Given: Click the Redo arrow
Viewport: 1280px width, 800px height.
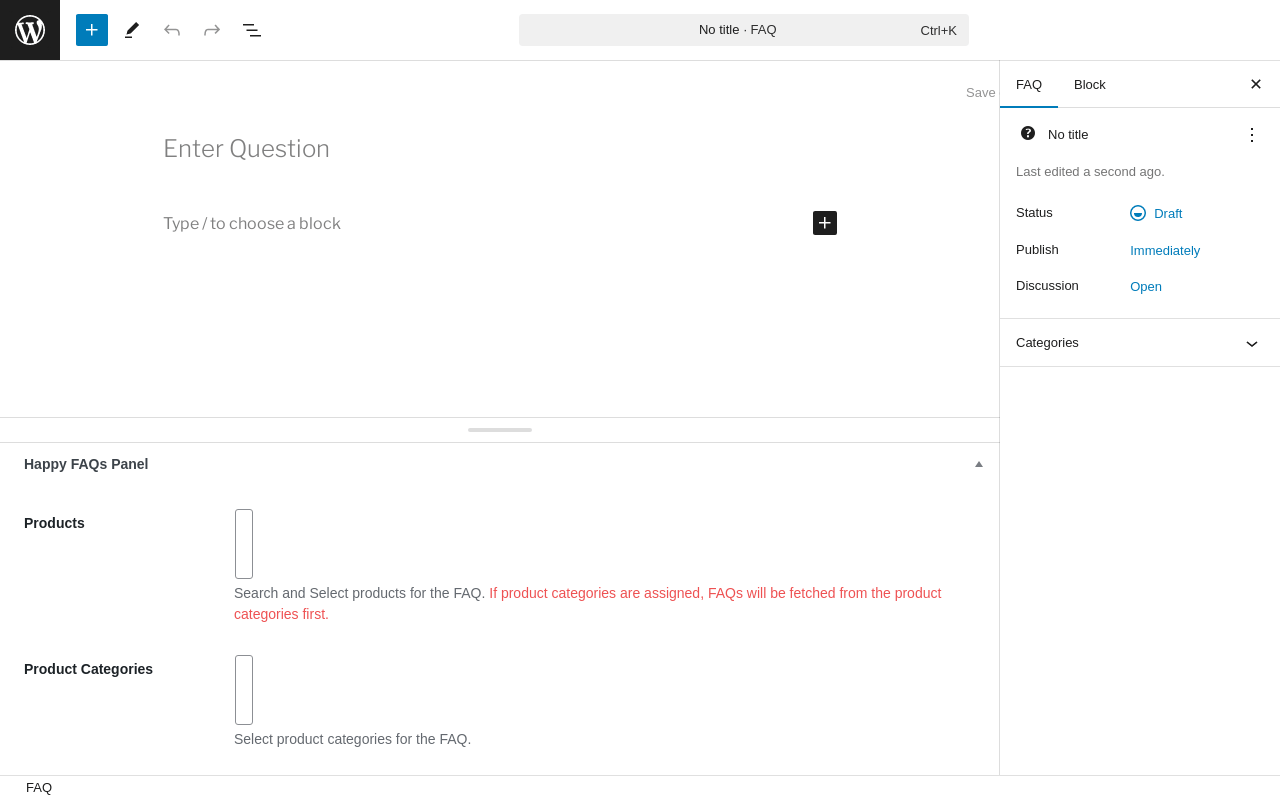Looking at the screenshot, I should click(212, 30).
